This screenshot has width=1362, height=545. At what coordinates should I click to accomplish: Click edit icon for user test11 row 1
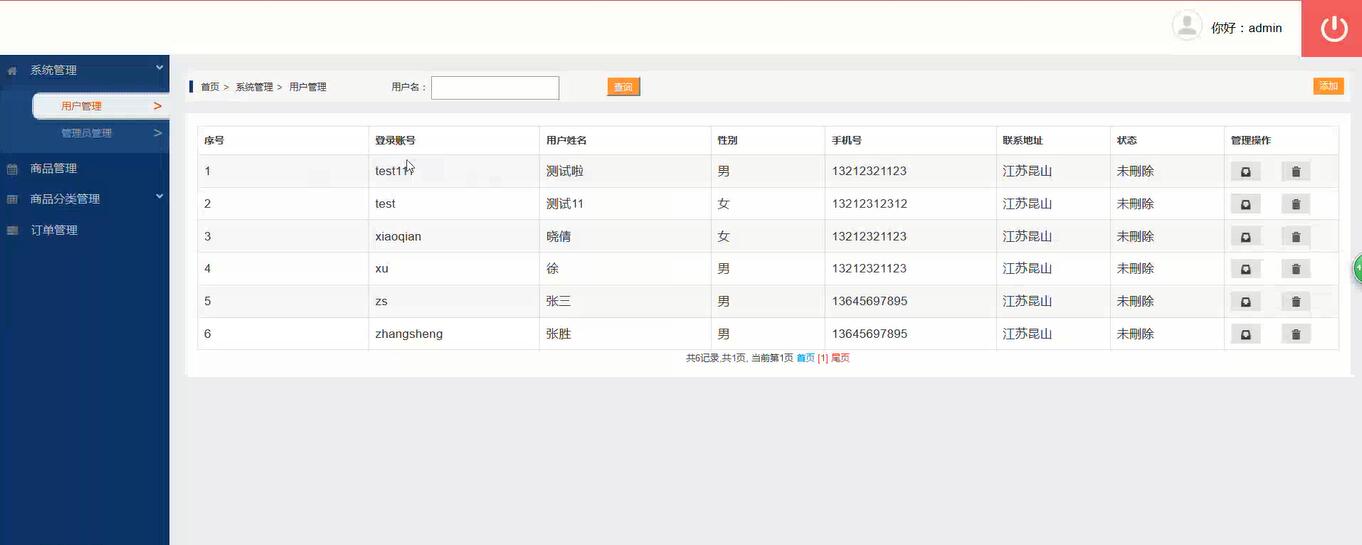pos(1246,172)
